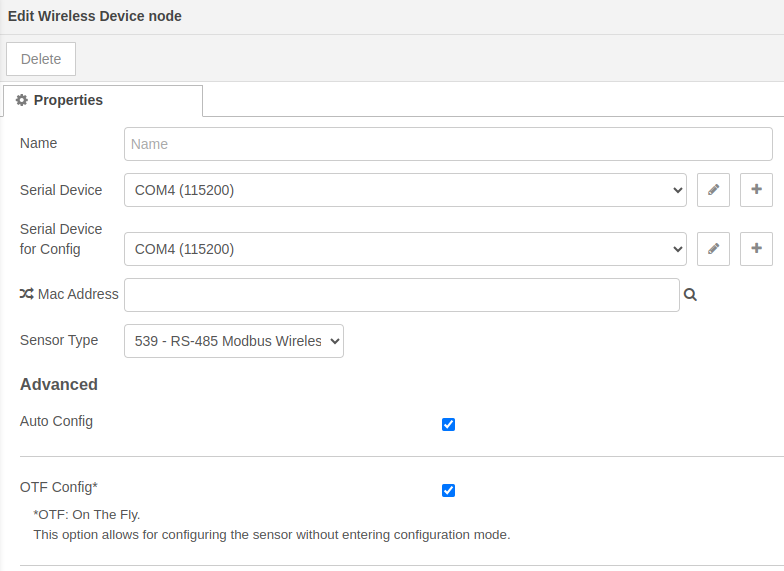Viewport: 784px width, 571px height.
Task: Open the Sensor Type dropdown
Action: pos(234,341)
